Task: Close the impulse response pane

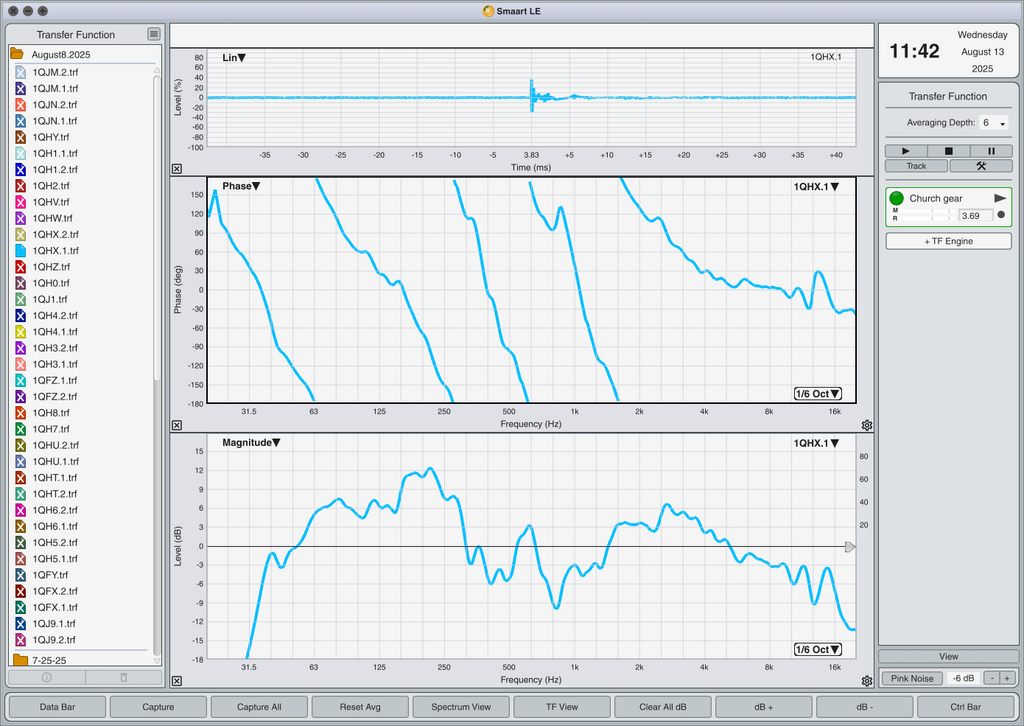Action: pos(177,168)
